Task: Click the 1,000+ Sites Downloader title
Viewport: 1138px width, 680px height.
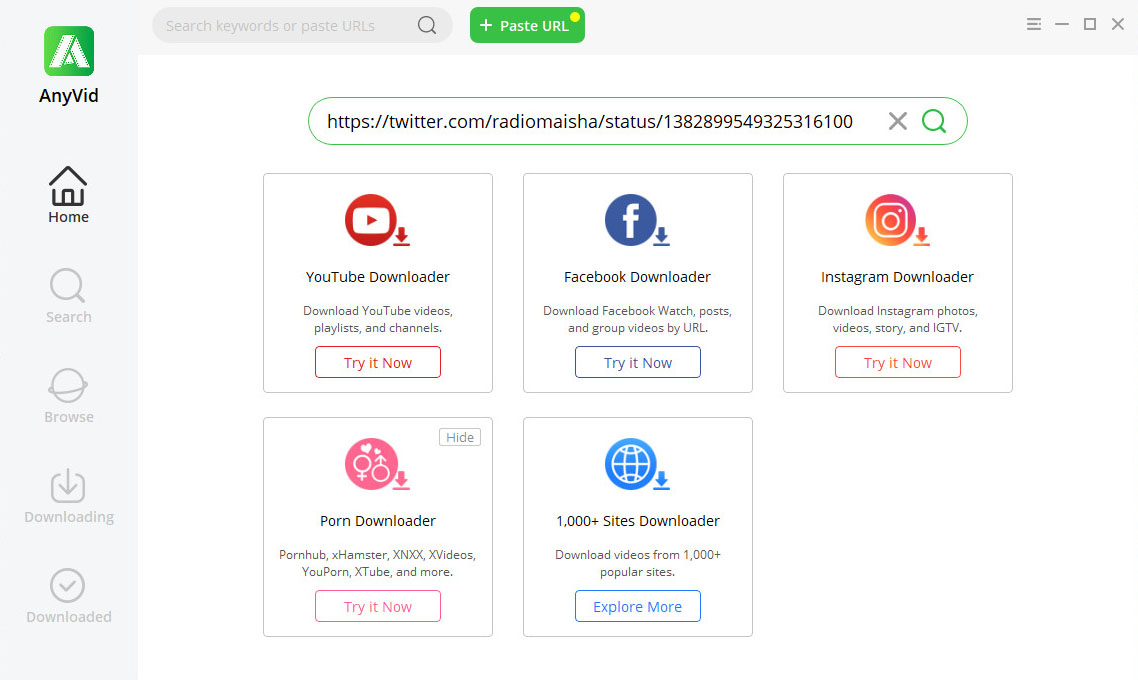Action: 637,521
